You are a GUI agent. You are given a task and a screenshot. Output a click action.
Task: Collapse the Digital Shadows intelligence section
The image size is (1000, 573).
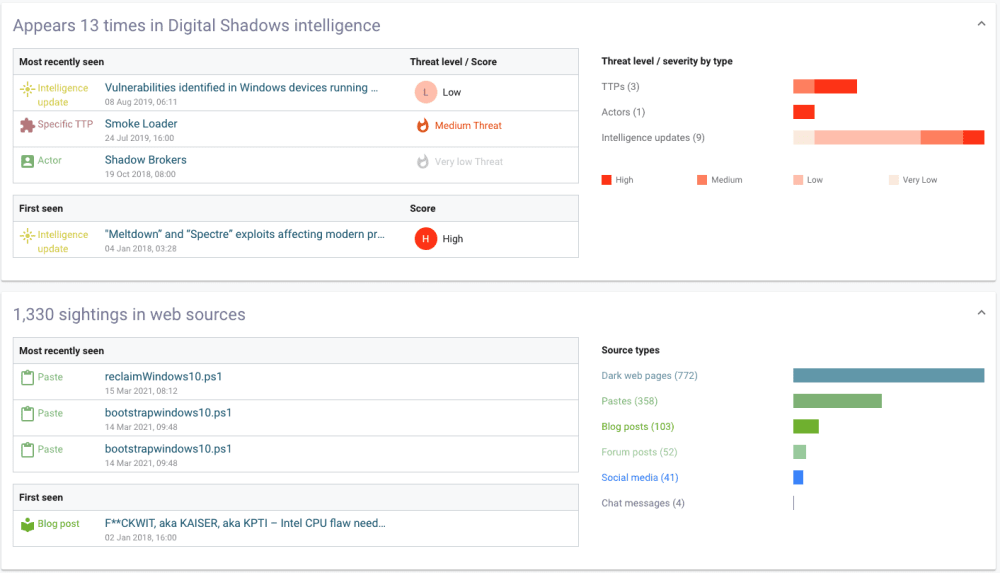click(x=981, y=24)
